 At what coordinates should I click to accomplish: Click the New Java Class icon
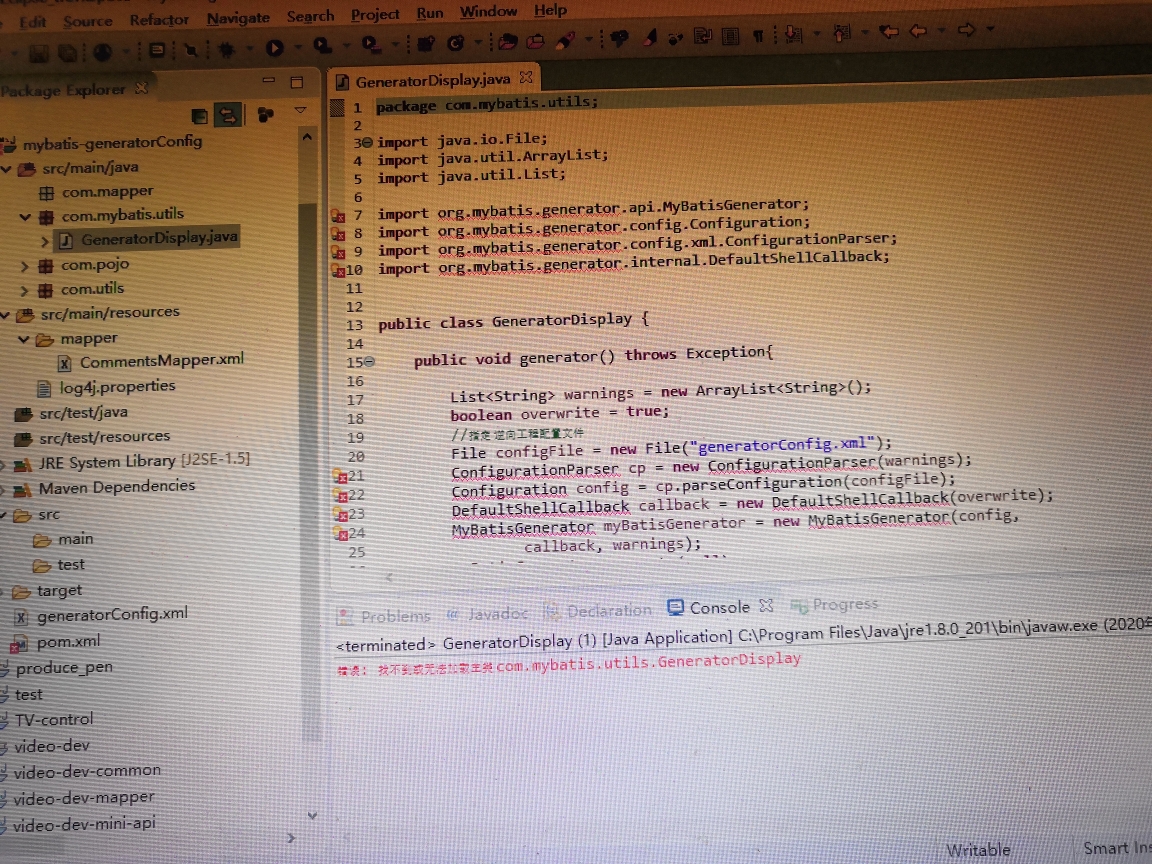click(456, 43)
